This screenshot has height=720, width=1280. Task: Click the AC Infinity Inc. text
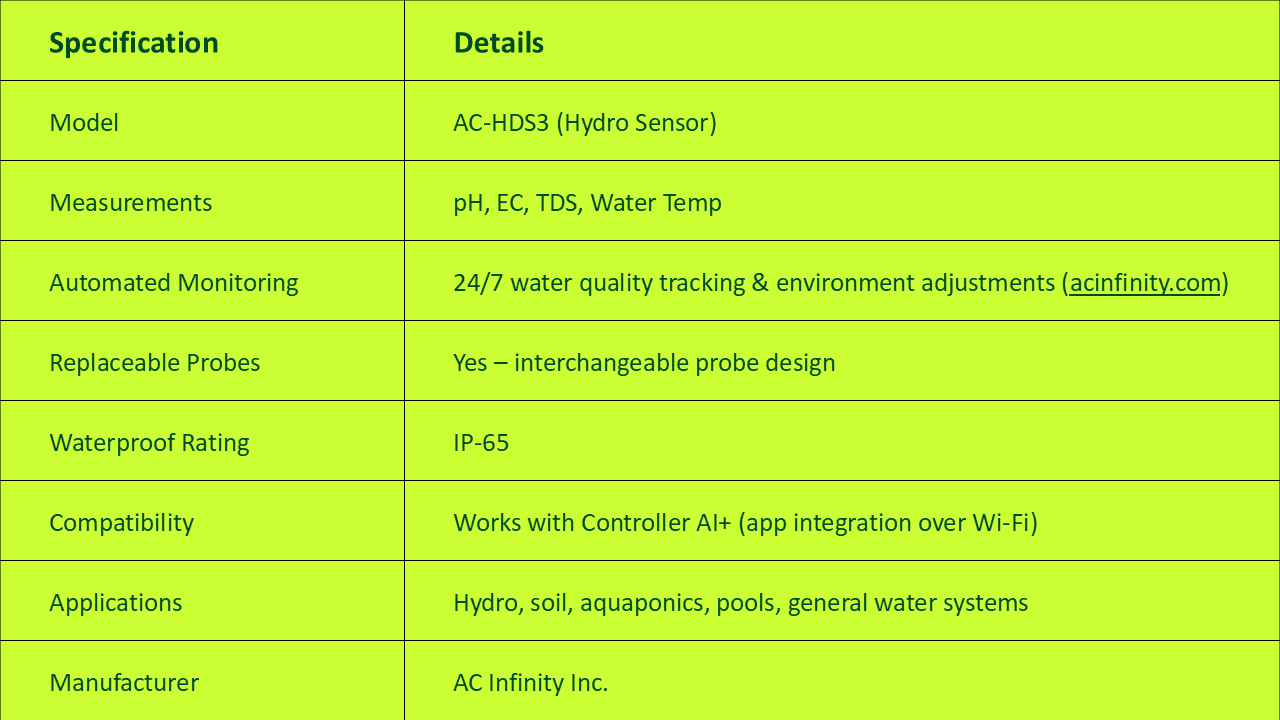click(x=530, y=683)
